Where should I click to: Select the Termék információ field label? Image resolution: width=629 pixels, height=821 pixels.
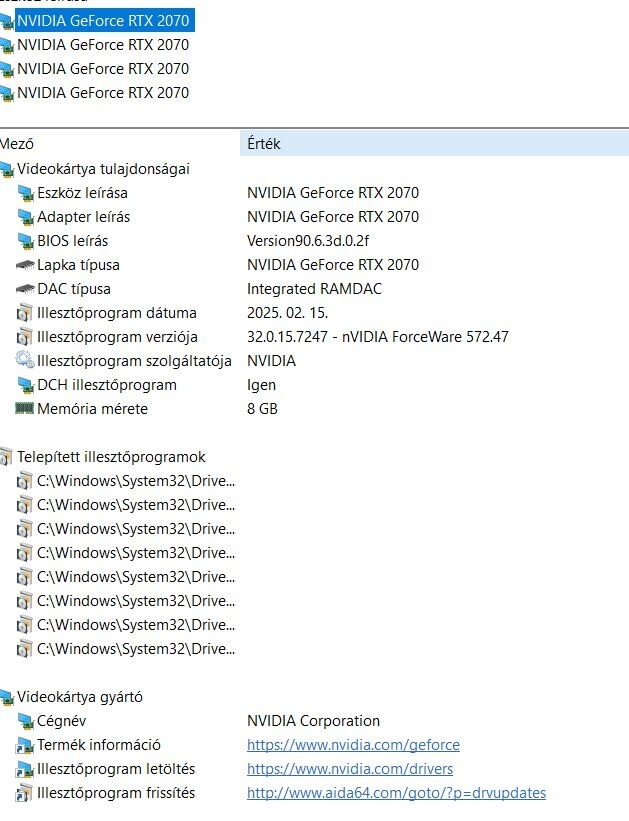[99, 745]
